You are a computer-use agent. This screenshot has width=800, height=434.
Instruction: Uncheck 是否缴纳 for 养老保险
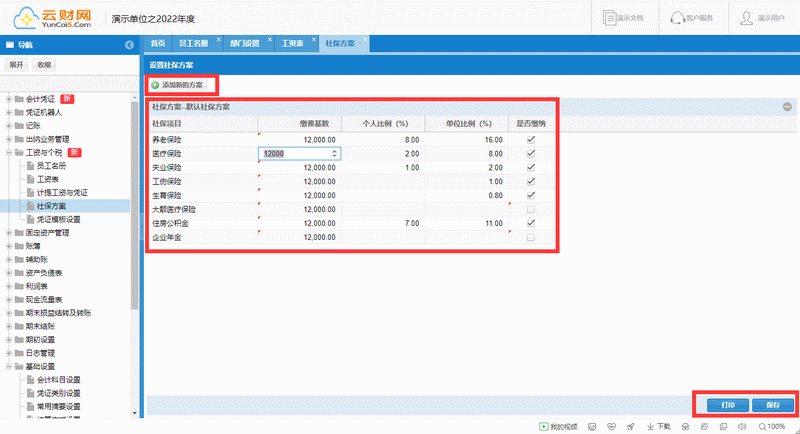click(x=531, y=140)
